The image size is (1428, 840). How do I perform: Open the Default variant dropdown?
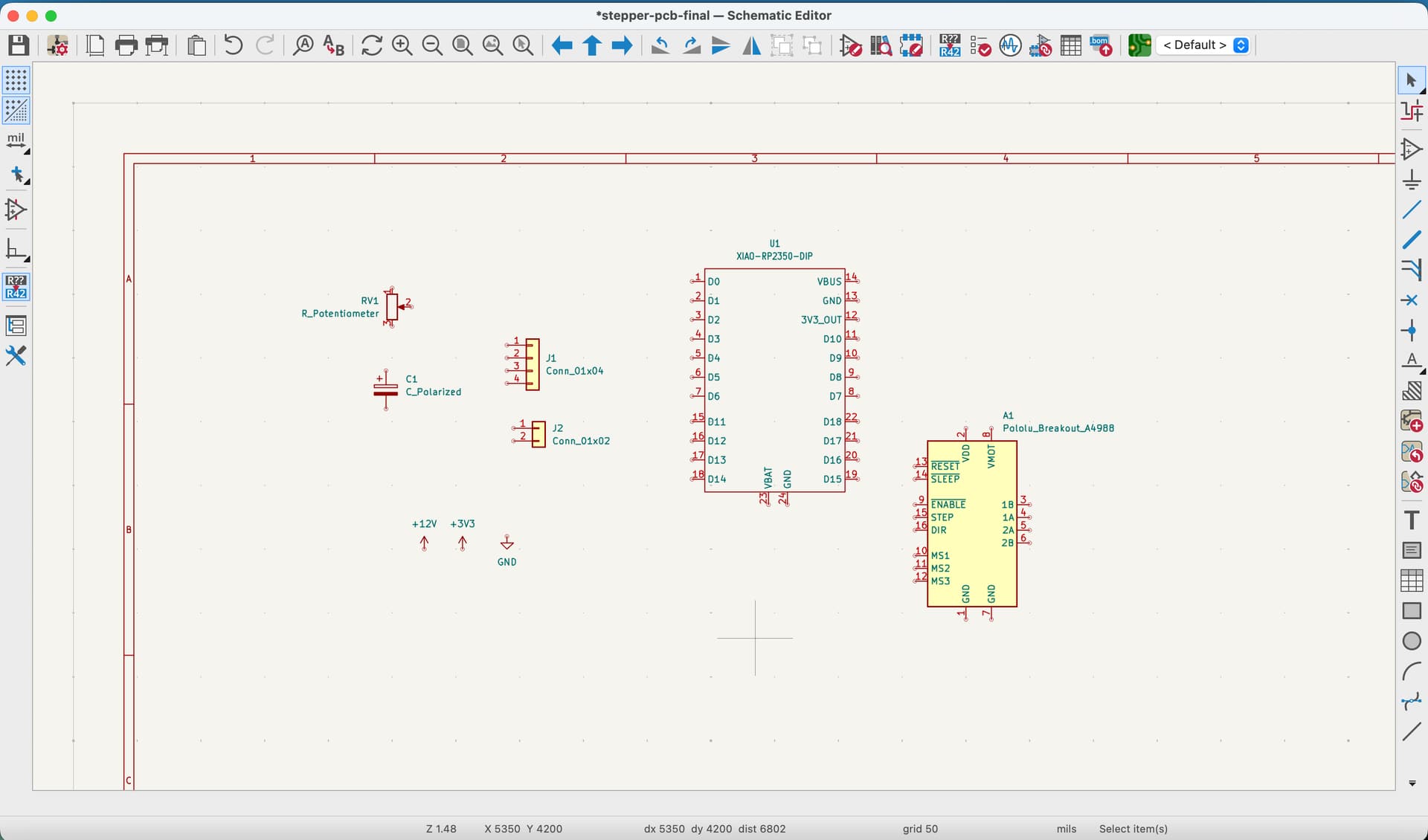(1204, 45)
